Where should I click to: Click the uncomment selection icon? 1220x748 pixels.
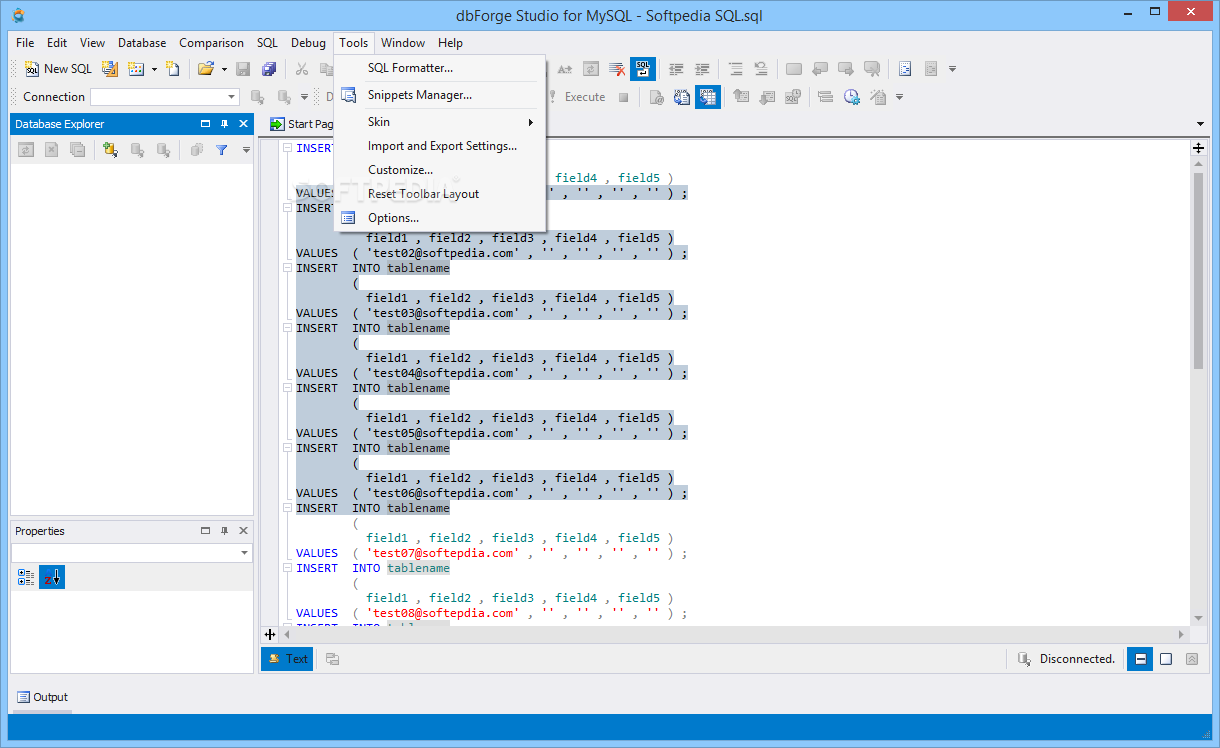click(761, 69)
